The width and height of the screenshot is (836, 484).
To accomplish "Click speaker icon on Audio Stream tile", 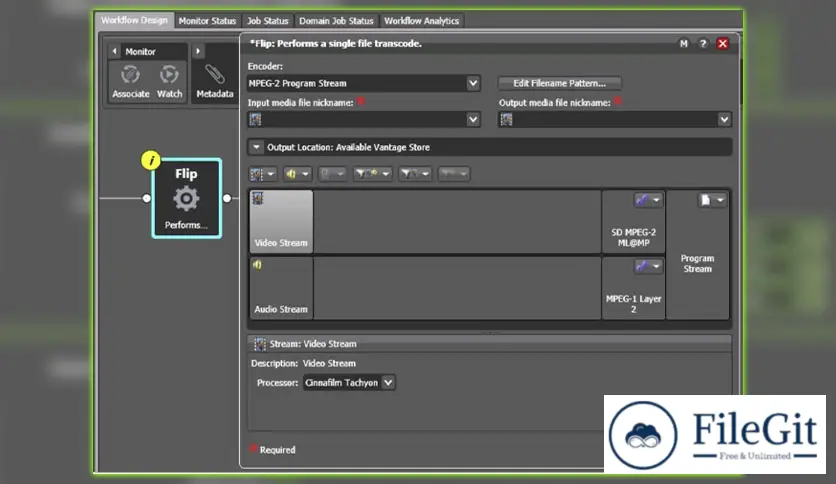I will click(x=258, y=265).
